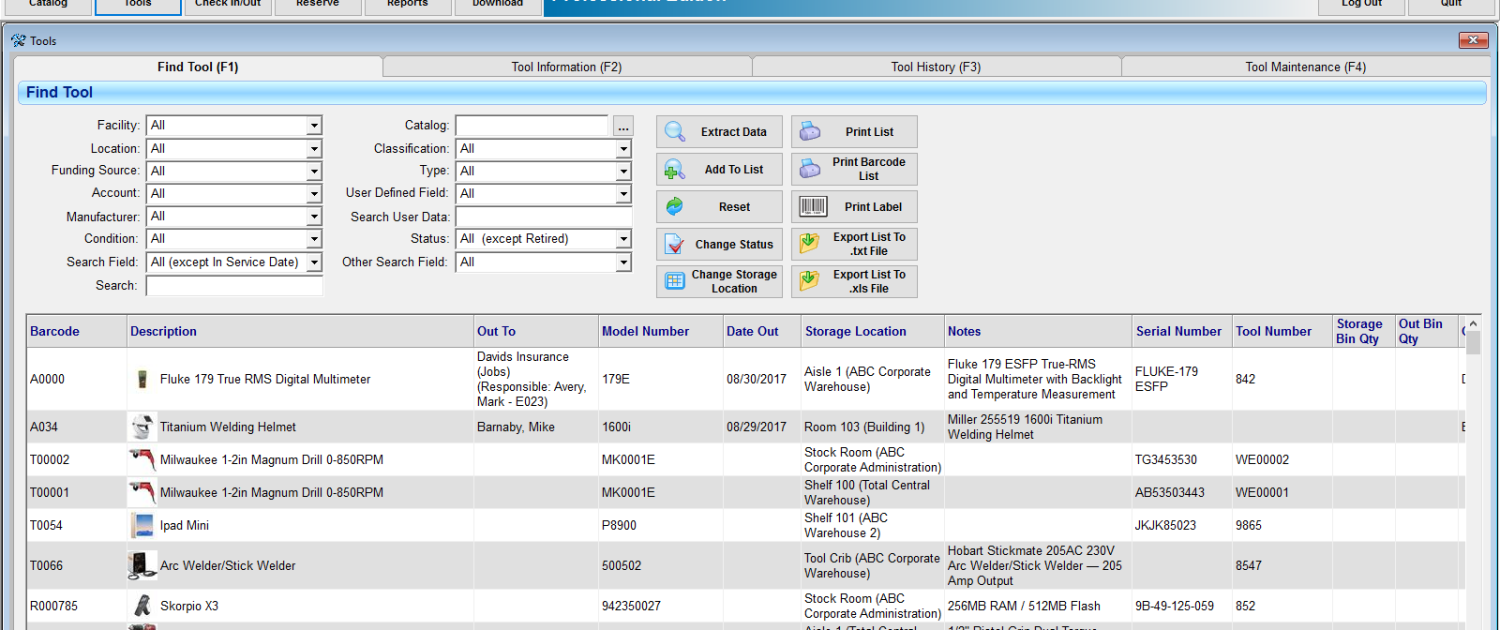
Task: Click the Log Out button
Action: 1361,5
